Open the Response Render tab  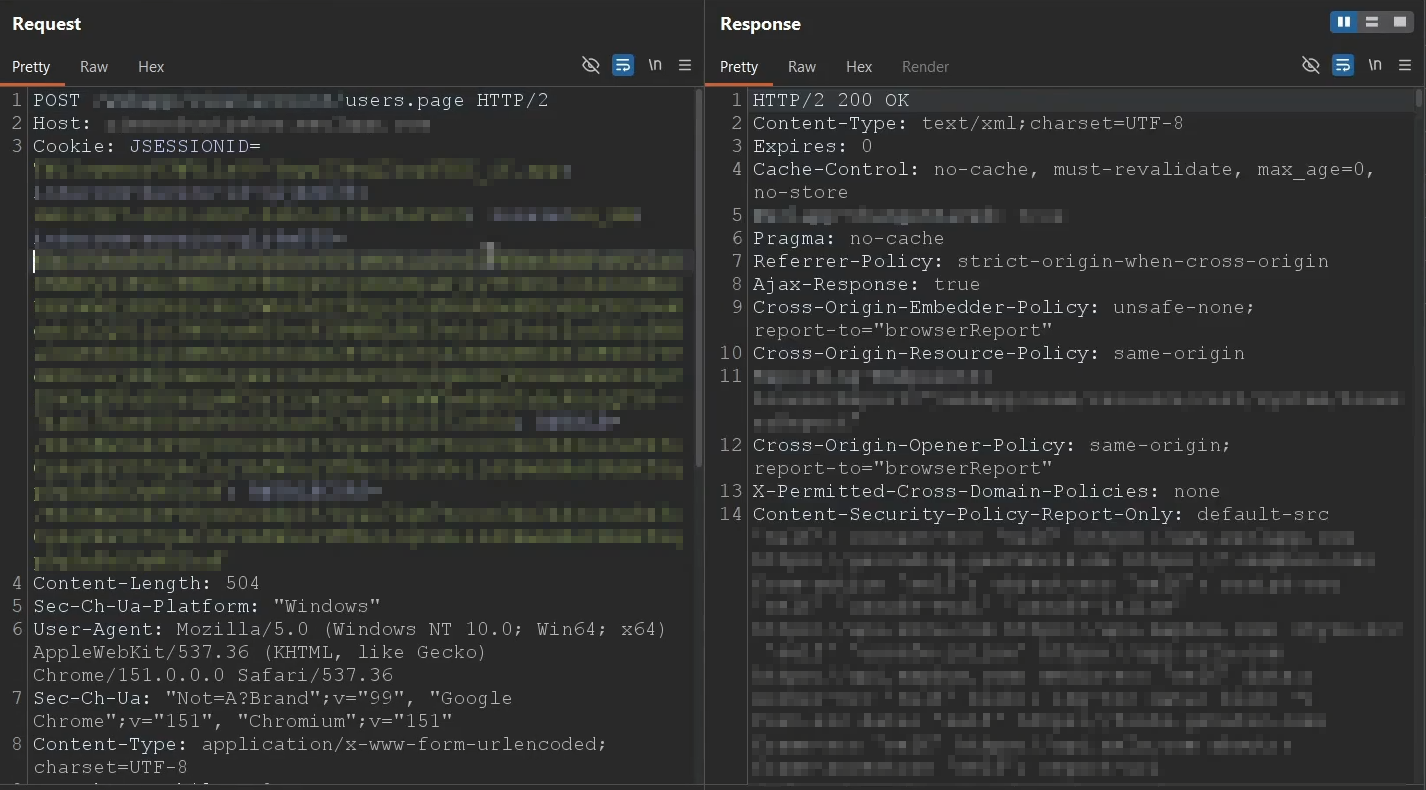(x=925, y=66)
